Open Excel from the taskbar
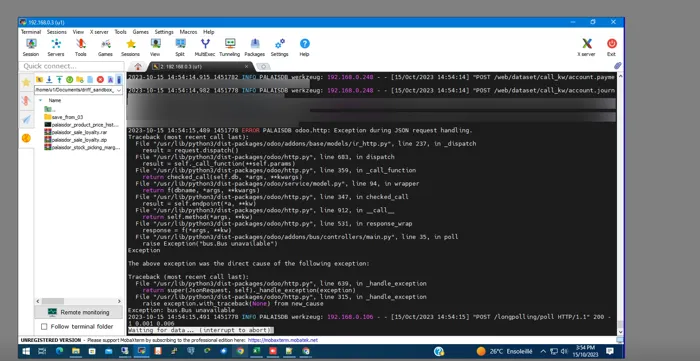Image resolution: width=700 pixels, height=361 pixels. [257, 351]
